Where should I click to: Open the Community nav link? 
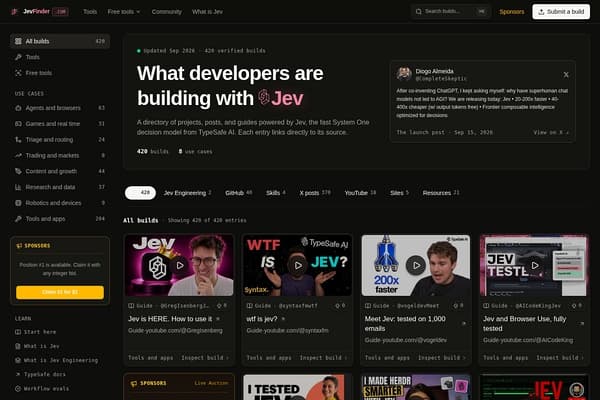[x=166, y=12]
